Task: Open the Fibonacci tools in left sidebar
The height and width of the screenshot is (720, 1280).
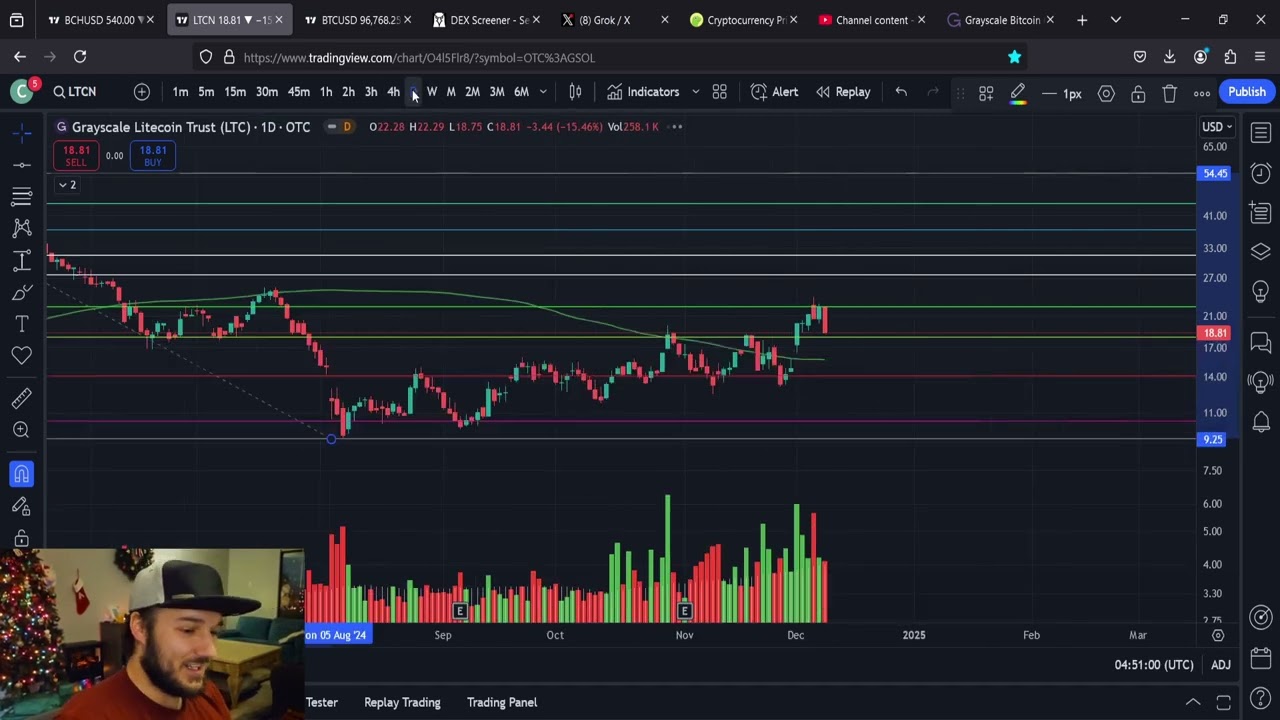Action: coord(21,197)
